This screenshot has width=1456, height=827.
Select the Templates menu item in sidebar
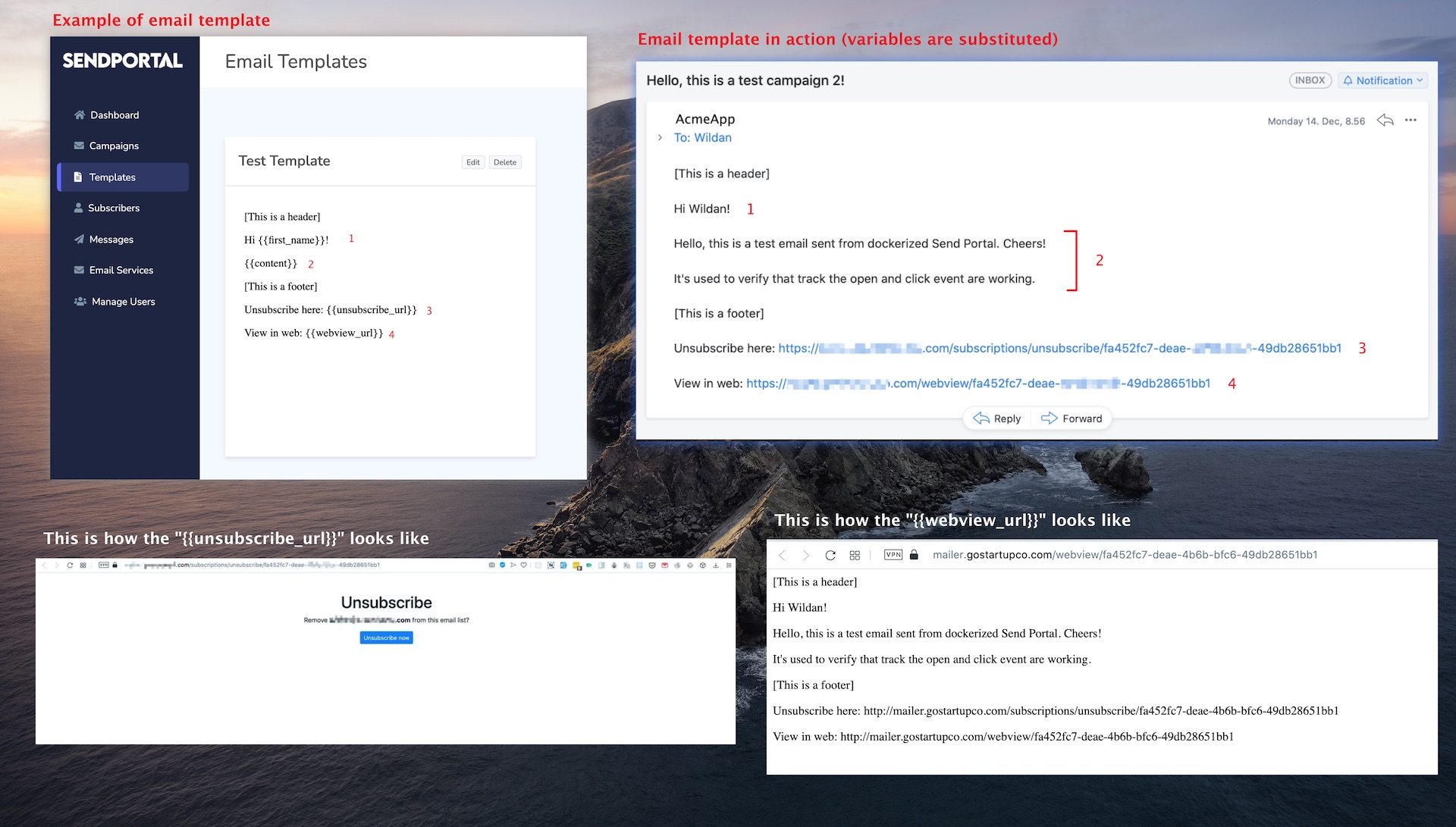click(x=112, y=176)
